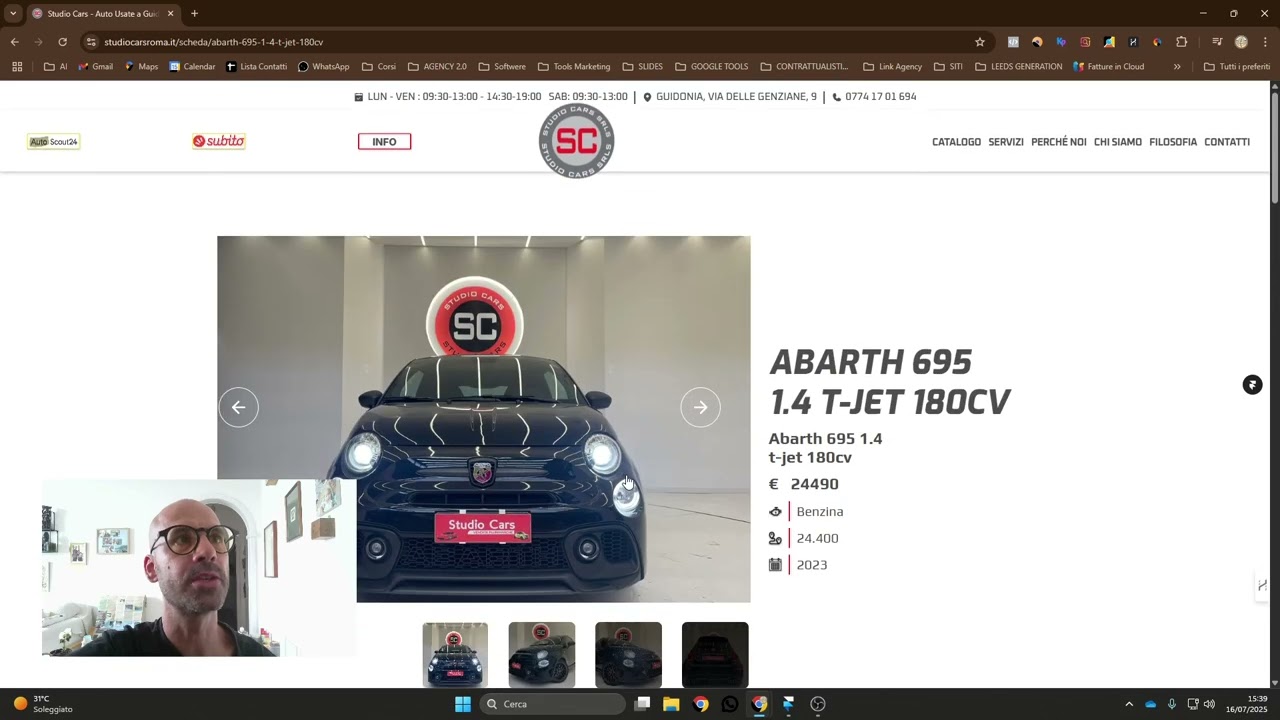Click the Windows Cerca search box

pyautogui.click(x=553, y=704)
